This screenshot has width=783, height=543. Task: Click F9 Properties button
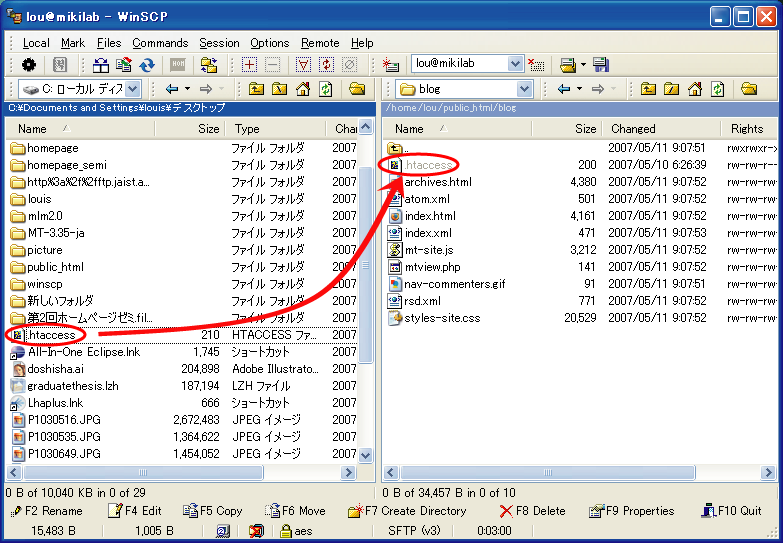tap(632, 511)
